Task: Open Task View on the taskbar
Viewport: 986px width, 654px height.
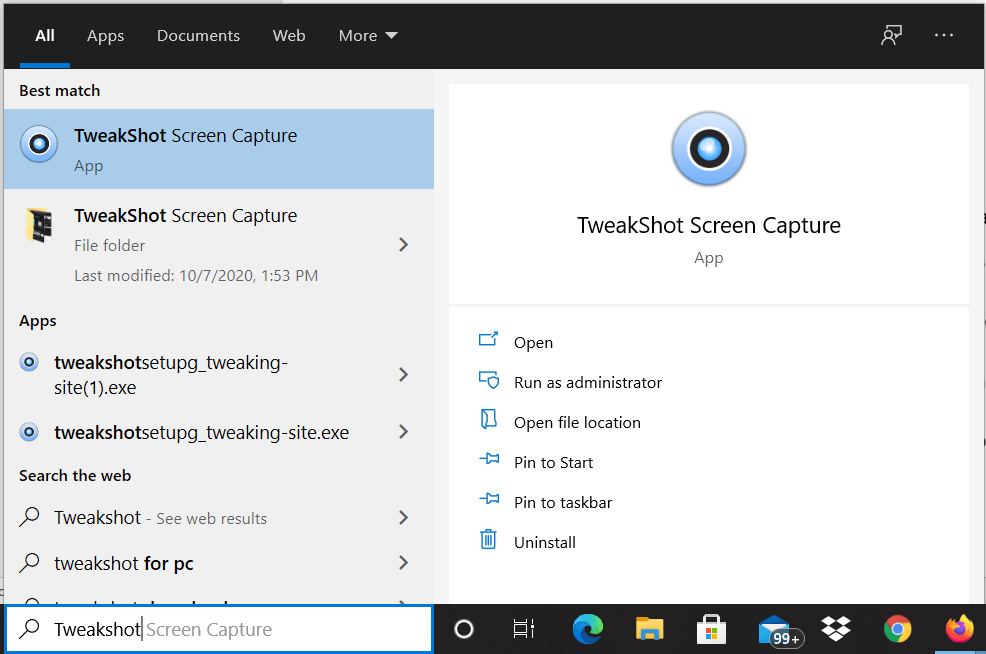Action: click(525, 629)
